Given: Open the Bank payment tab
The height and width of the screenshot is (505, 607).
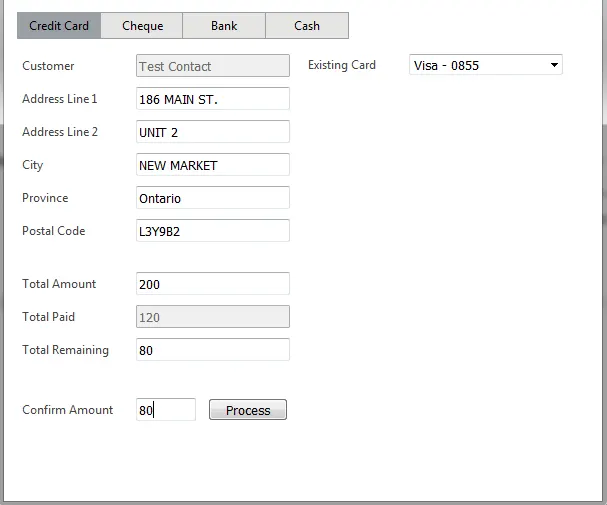Looking at the screenshot, I should point(224,26).
